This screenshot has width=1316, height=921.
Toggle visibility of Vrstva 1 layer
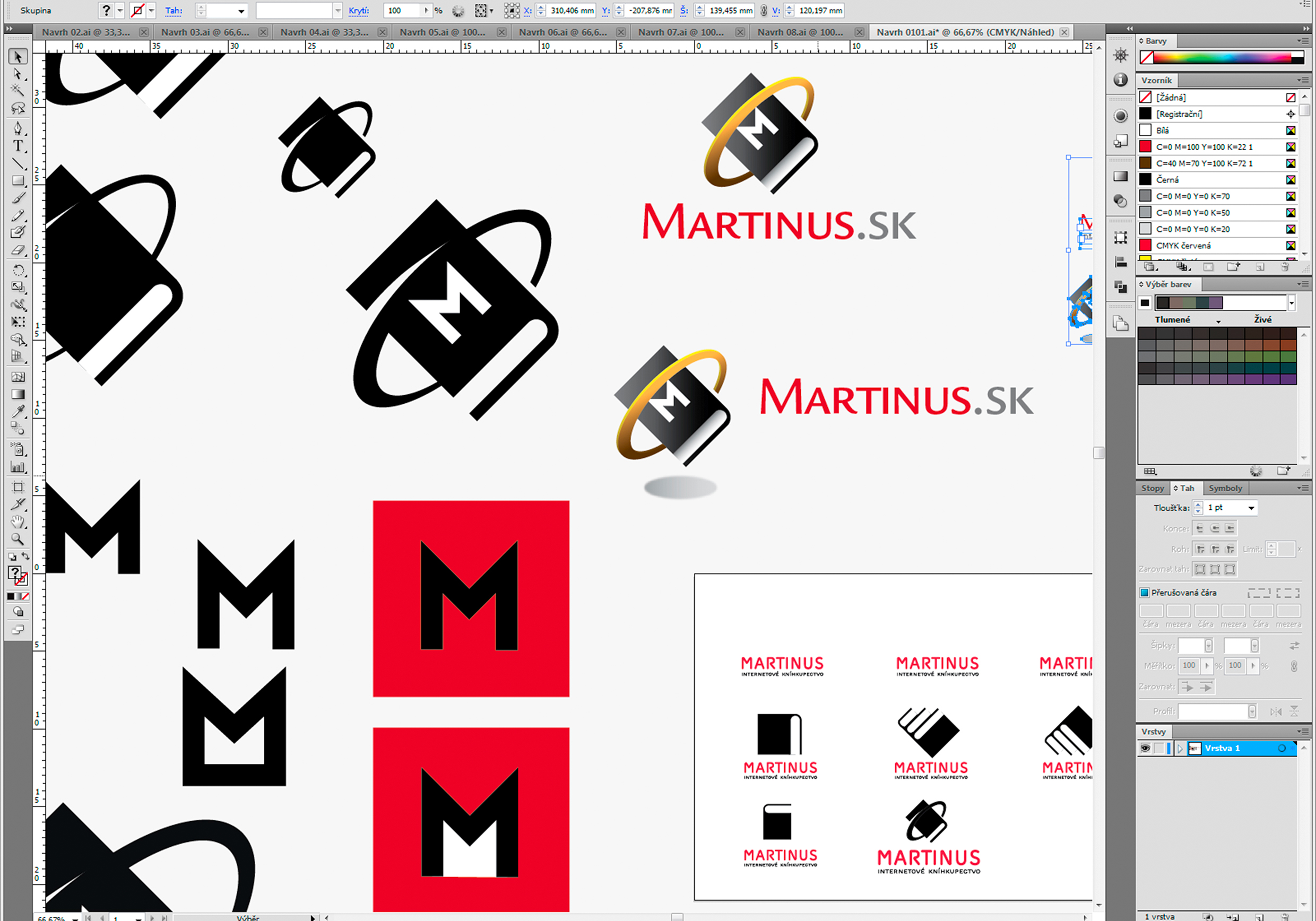click(x=1145, y=748)
